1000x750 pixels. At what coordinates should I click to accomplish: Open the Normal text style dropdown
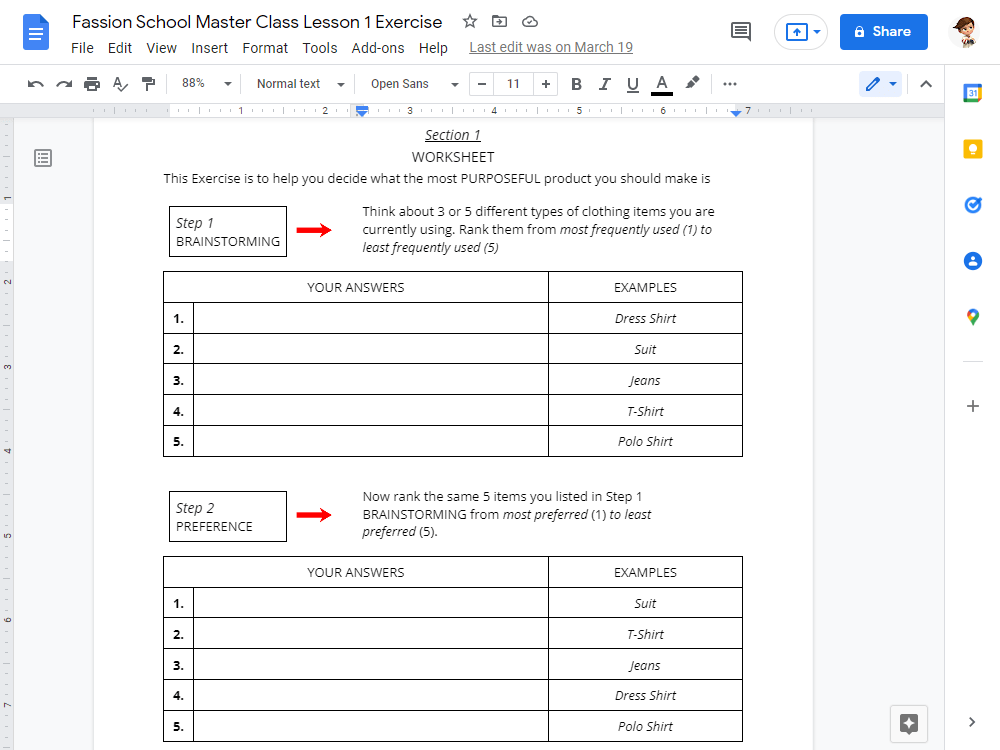pyautogui.click(x=300, y=84)
